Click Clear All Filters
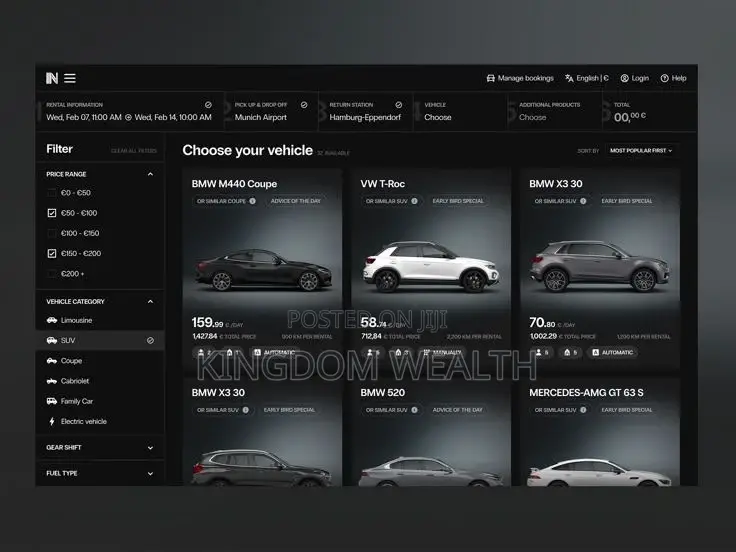The image size is (736, 552). 134,151
